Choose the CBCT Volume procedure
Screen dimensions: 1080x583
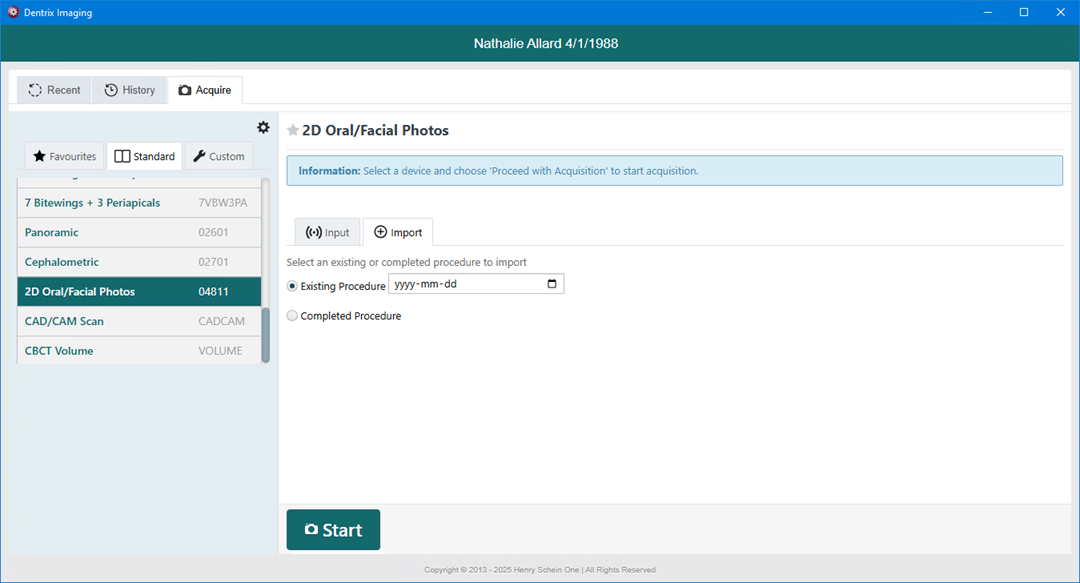point(139,350)
